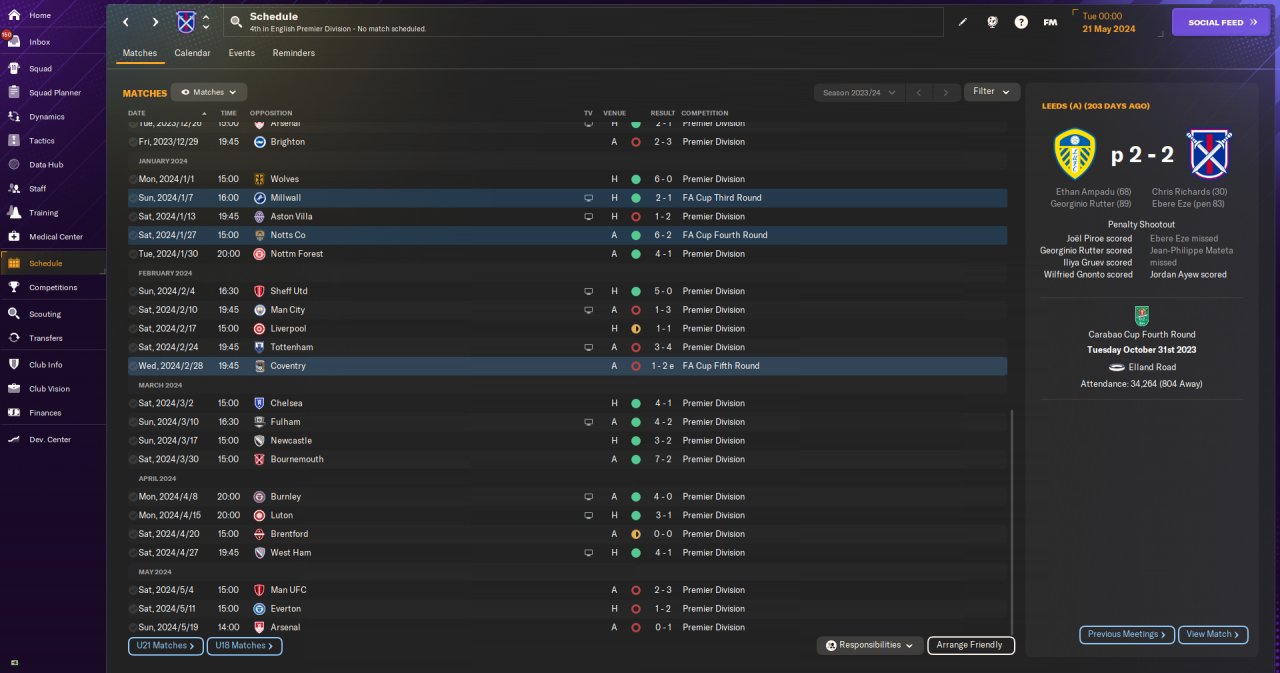Click the View Match button
1280x673 pixels.
tap(1213, 634)
